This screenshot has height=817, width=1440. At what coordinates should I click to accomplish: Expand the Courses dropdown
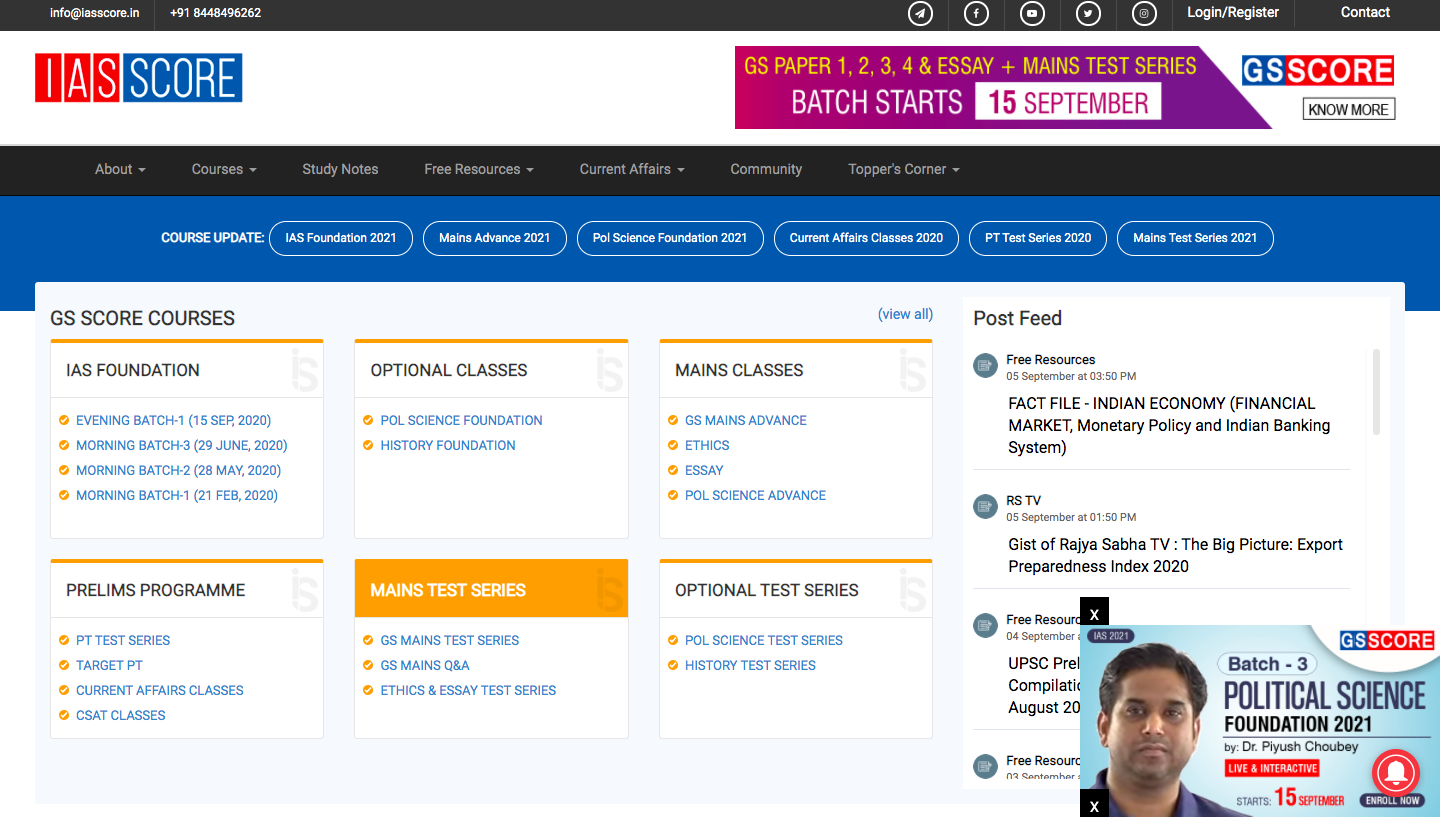pos(224,169)
